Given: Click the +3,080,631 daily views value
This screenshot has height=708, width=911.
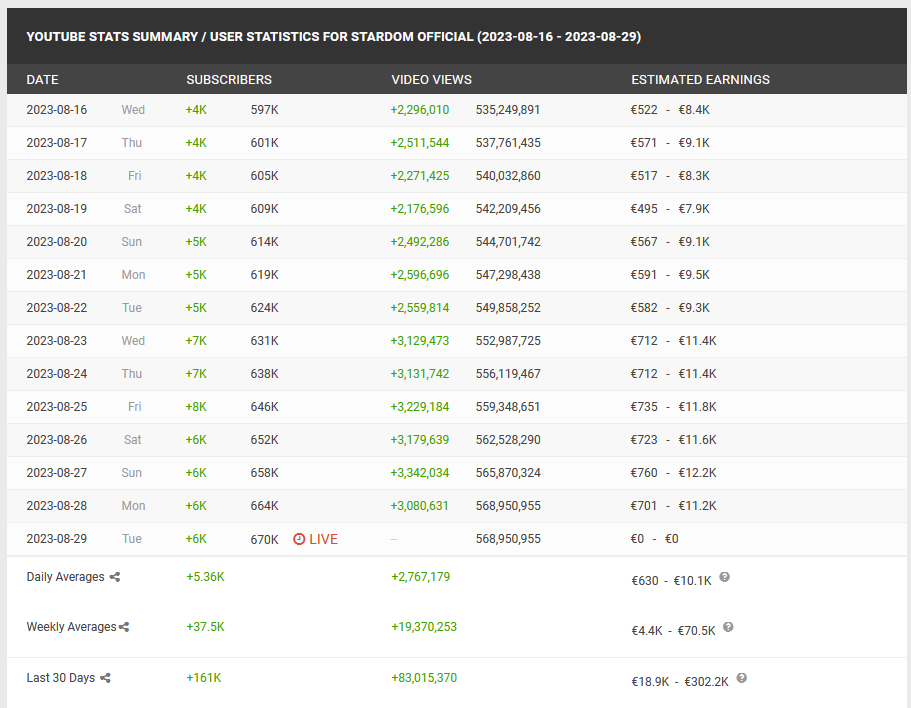Looking at the screenshot, I should [x=419, y=506].
